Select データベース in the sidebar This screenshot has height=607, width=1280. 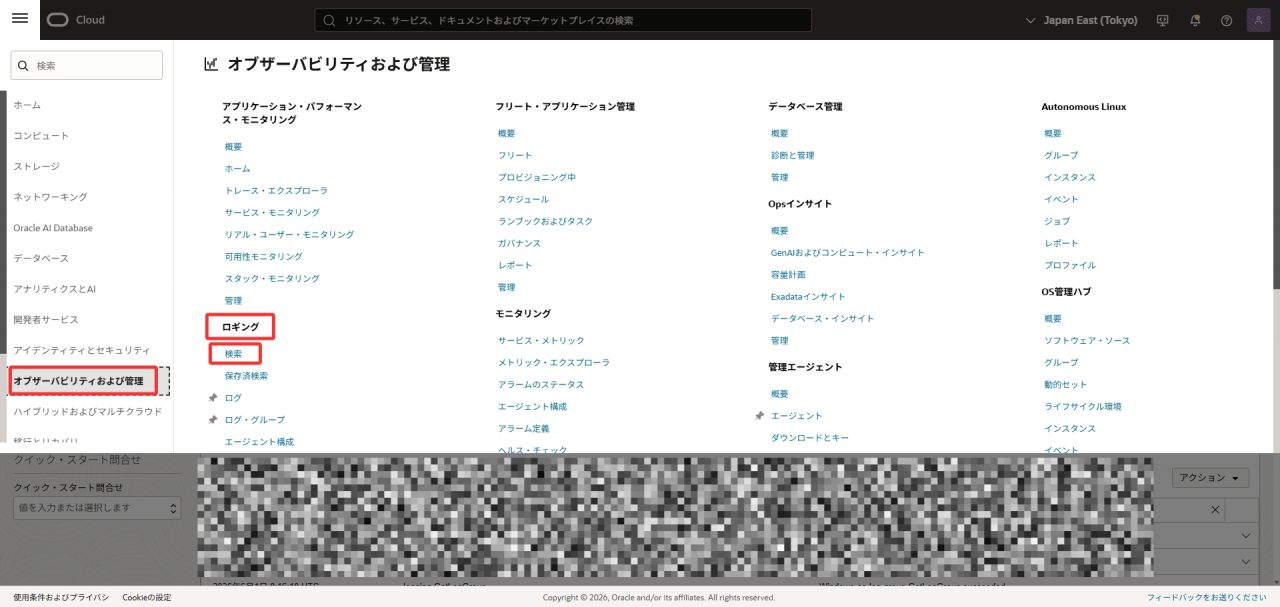(41, 258)
